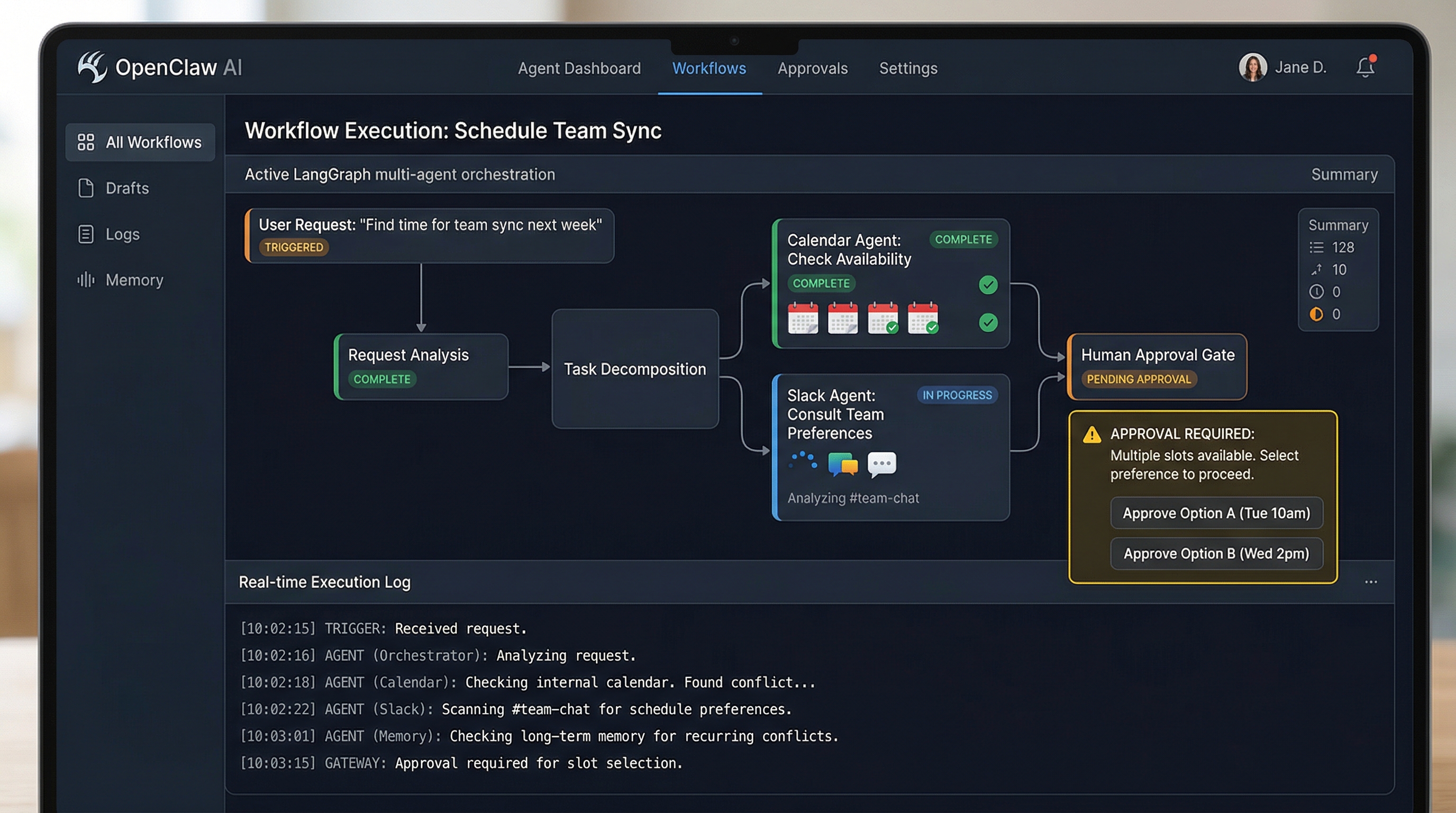Toggle the COMPLETE status on Calendar Agent node

click(x=964, y=240)
